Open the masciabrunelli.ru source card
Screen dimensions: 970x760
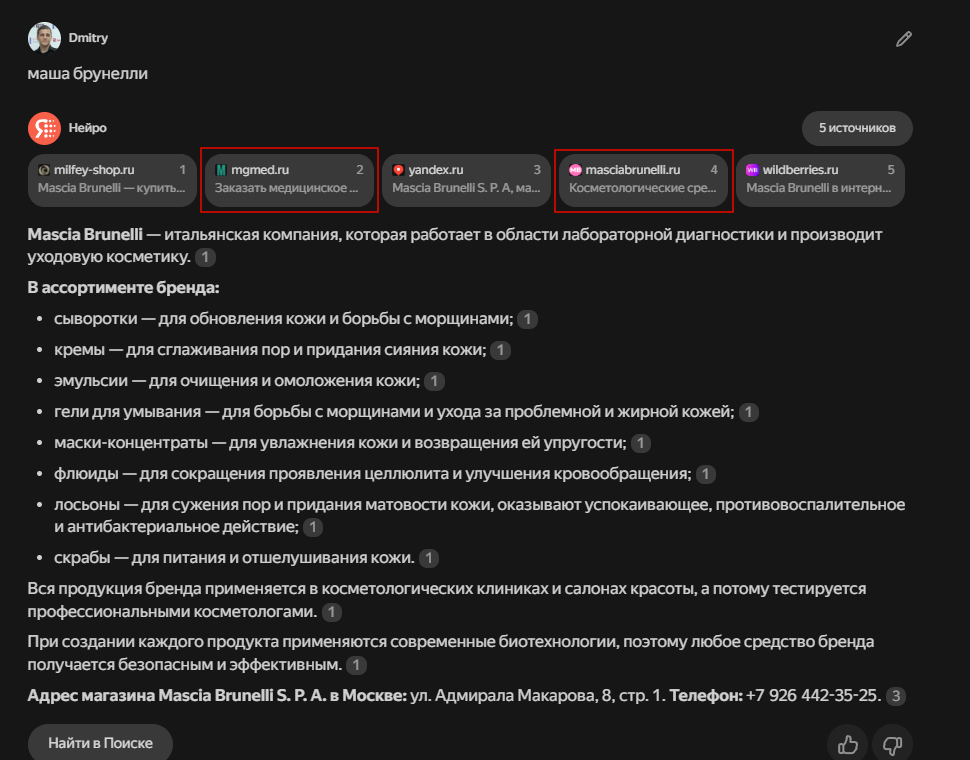pyautogui.click(x=643, y=180)
